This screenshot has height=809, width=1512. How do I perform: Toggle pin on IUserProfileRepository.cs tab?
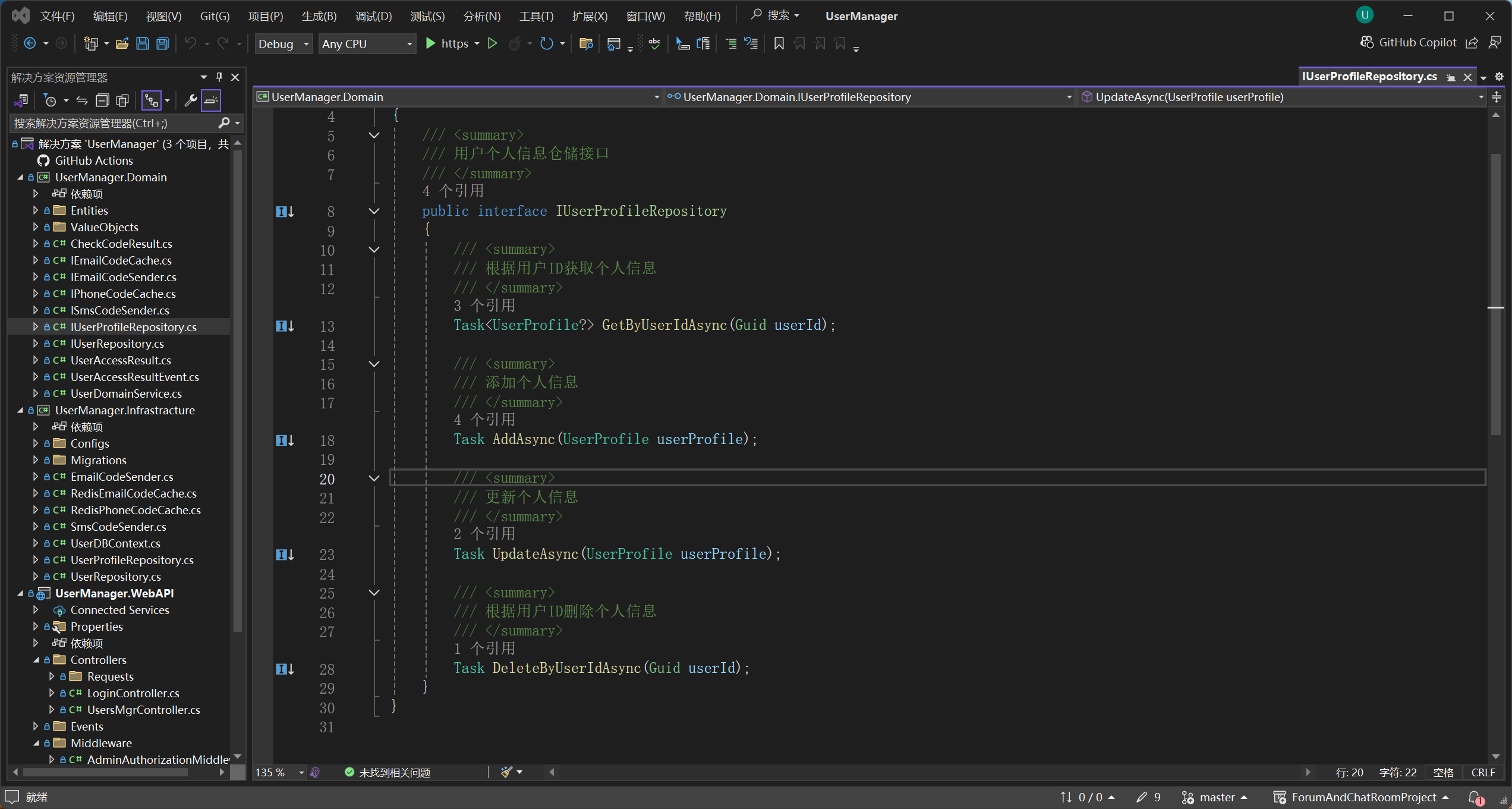pyautogui.click(x=1451, y=77)
